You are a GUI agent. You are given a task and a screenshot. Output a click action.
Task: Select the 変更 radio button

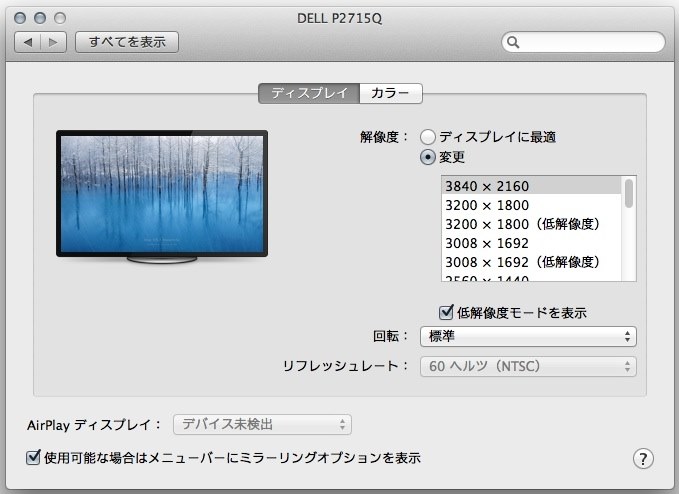tap(427, 157)
